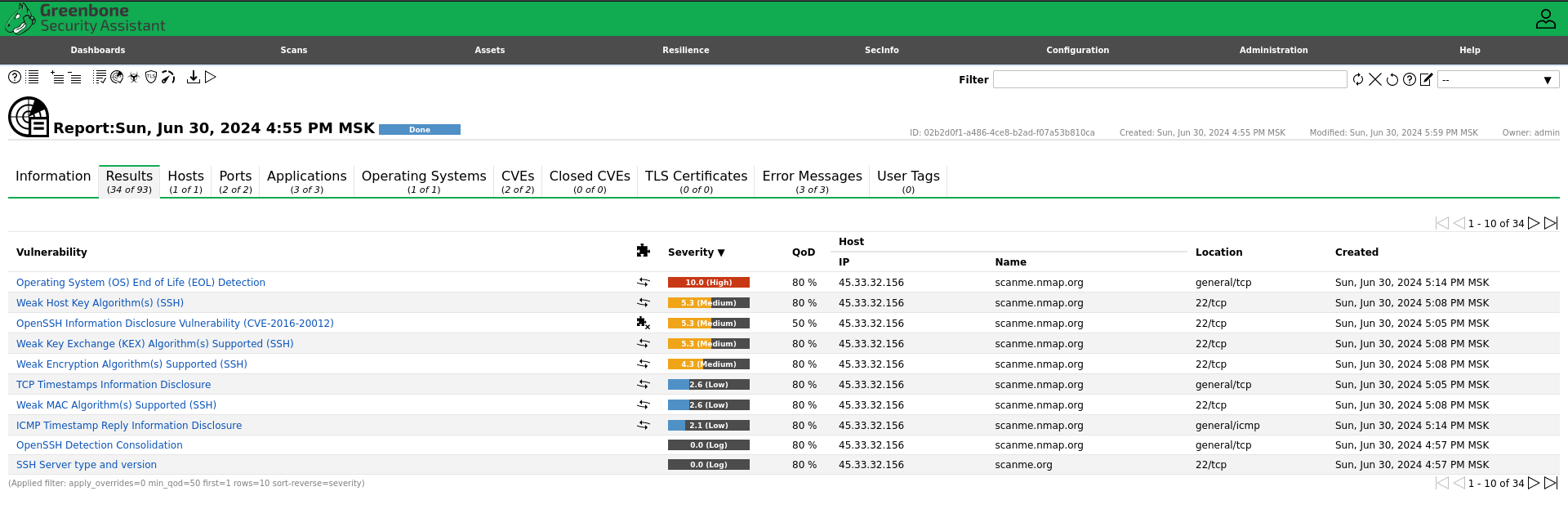
Task: Click the download report icon
Action: tap(194, 77)
